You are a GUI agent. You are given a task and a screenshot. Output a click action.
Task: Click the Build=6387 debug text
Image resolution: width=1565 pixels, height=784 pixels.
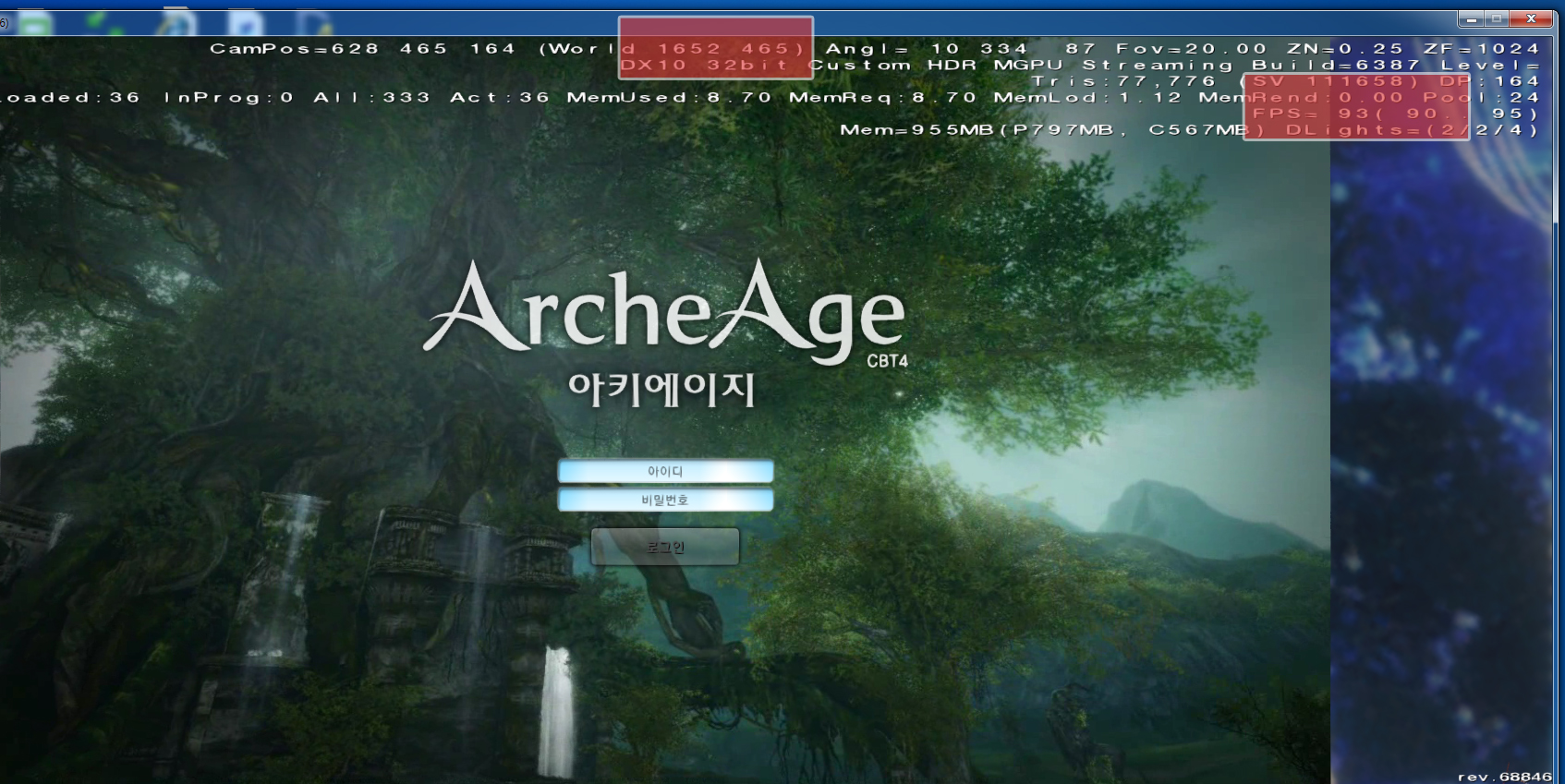(x=1336, y=65)
